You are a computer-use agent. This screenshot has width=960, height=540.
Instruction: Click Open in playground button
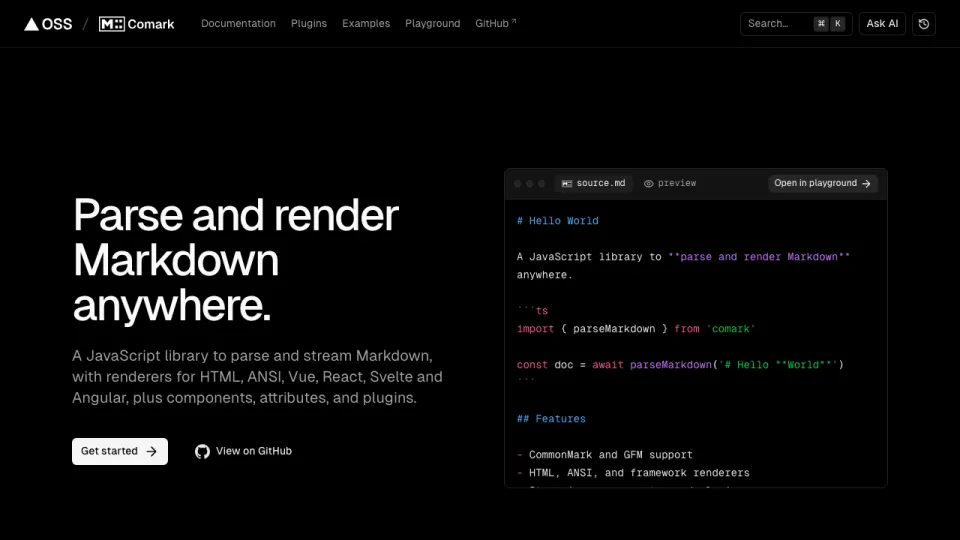pos(822,183)
